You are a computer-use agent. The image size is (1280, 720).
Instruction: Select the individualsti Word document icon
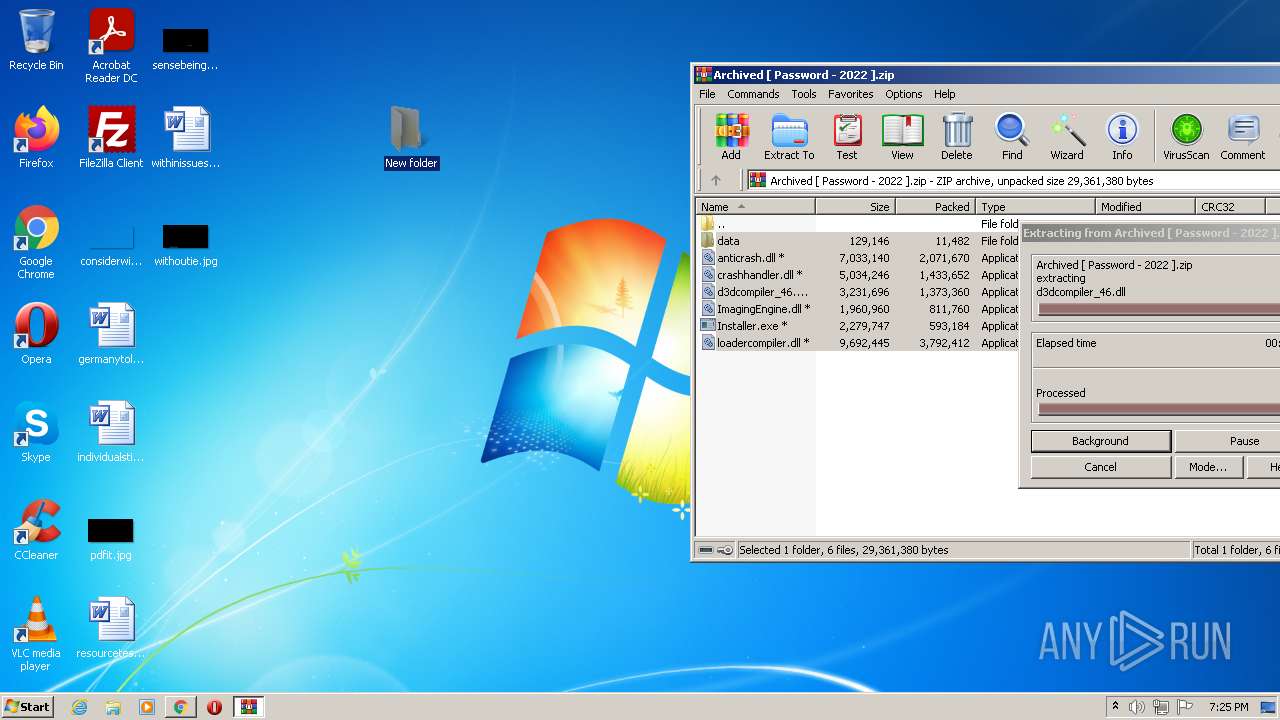[x=111, y=432]
